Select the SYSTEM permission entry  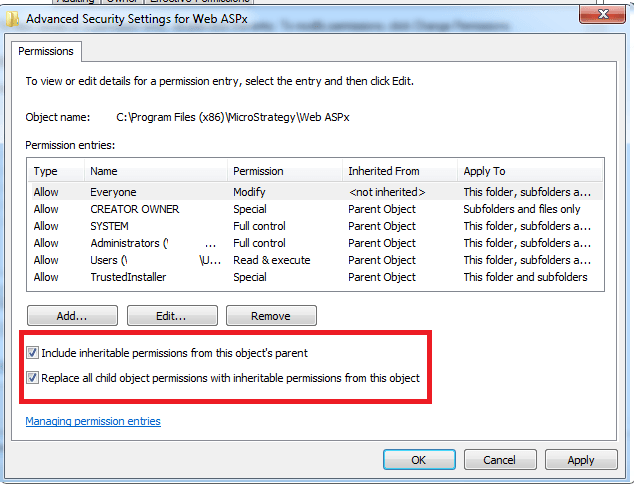(109, 226)
